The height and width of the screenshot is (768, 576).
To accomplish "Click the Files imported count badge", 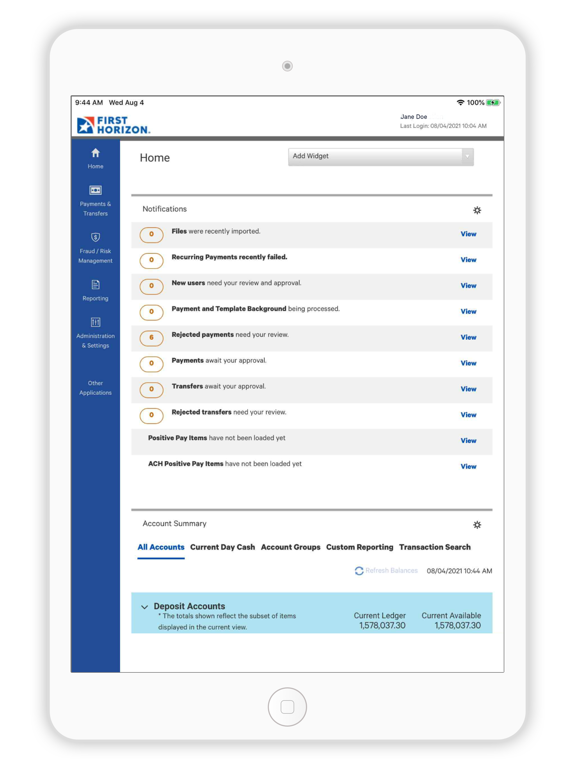I will coord(151,235).
